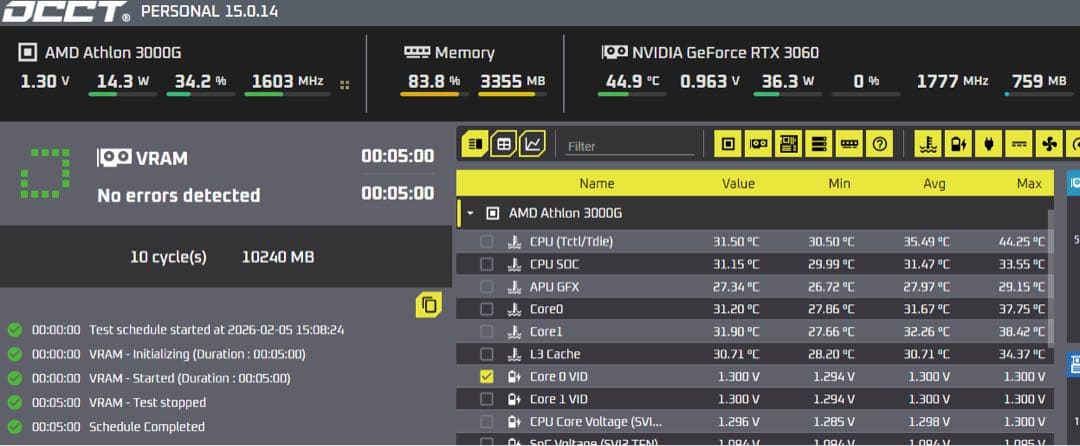Click the 'Schedule Completed' log entry

click(x=147, y=427)
